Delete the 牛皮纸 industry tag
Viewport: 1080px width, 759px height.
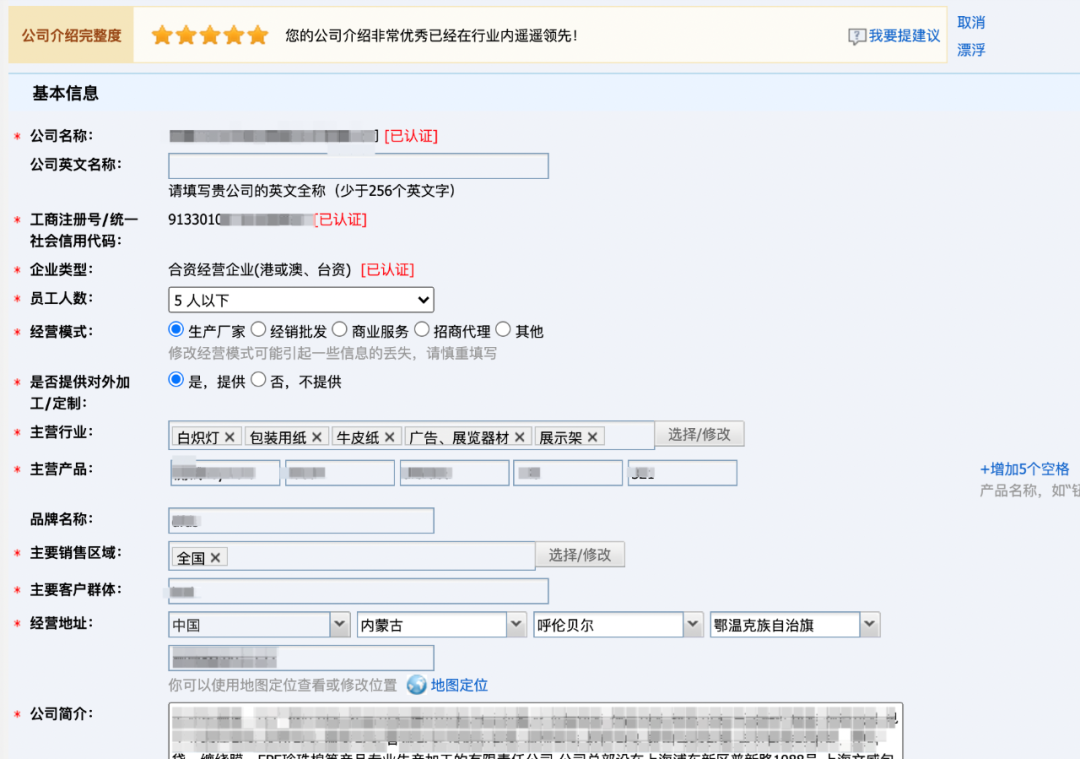390,437
